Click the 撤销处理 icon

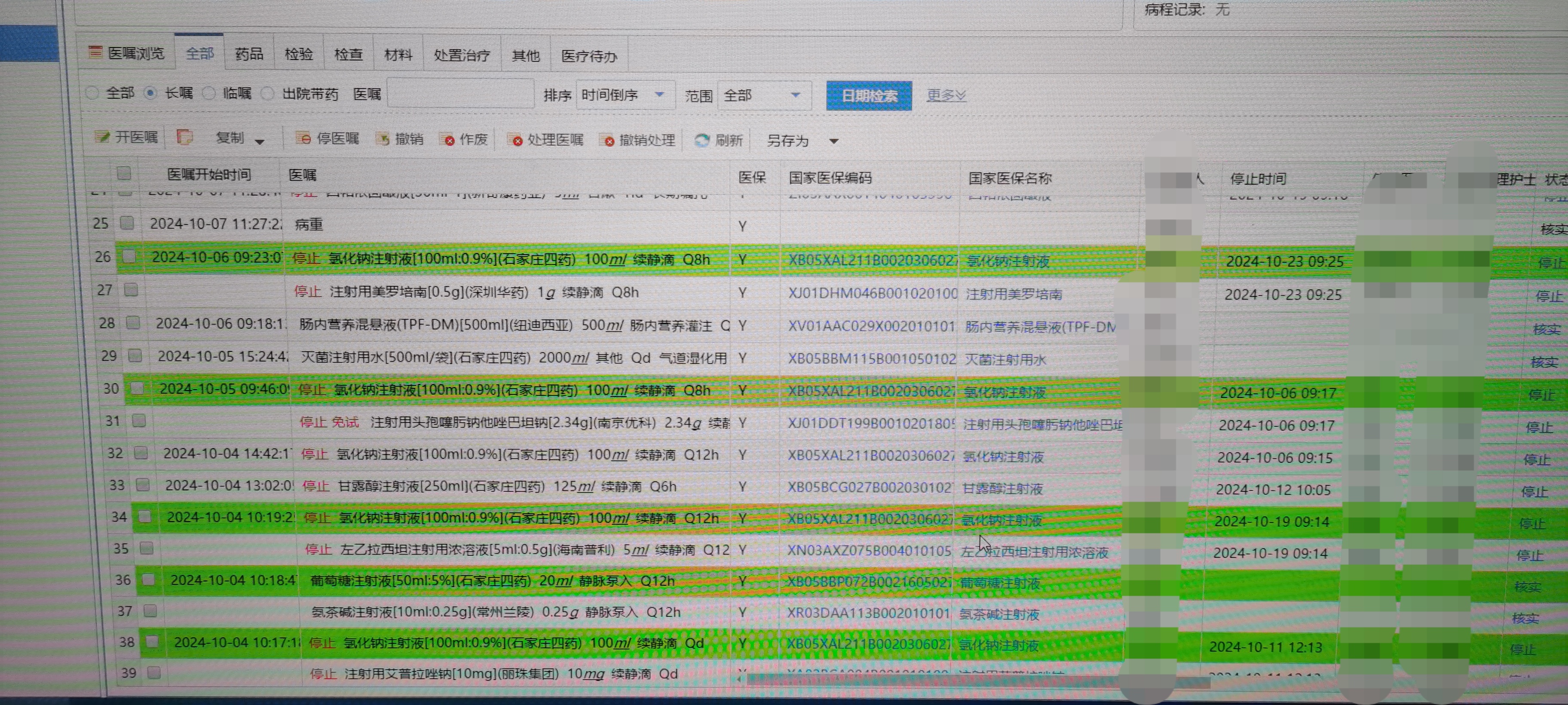click(607, 141)
